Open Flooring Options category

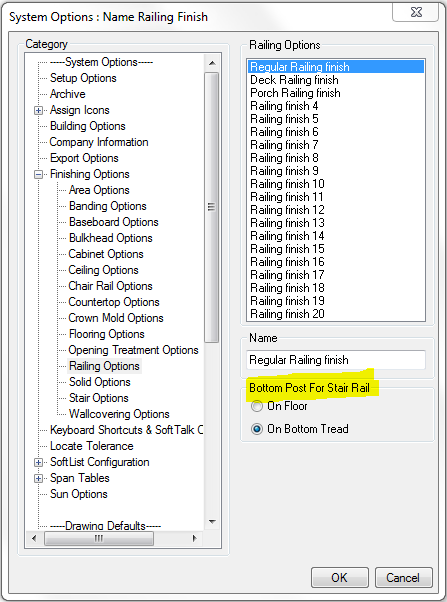click(x=106, y=334)
